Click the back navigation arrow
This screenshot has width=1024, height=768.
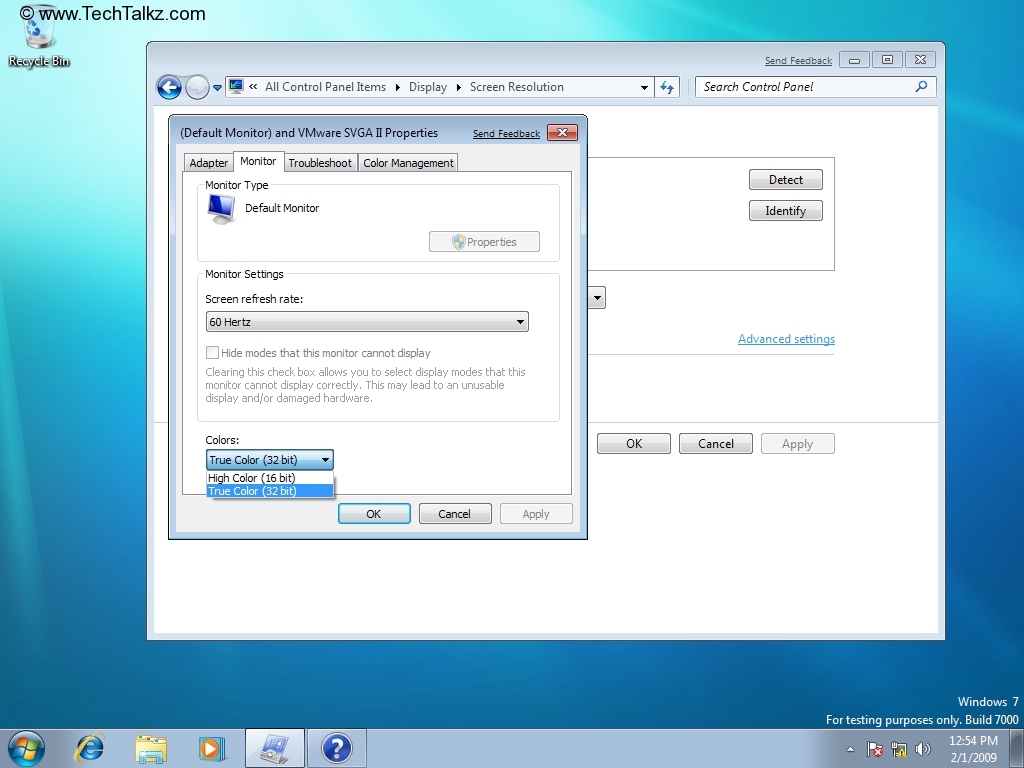pyautogui.click(x=169, y=87)
